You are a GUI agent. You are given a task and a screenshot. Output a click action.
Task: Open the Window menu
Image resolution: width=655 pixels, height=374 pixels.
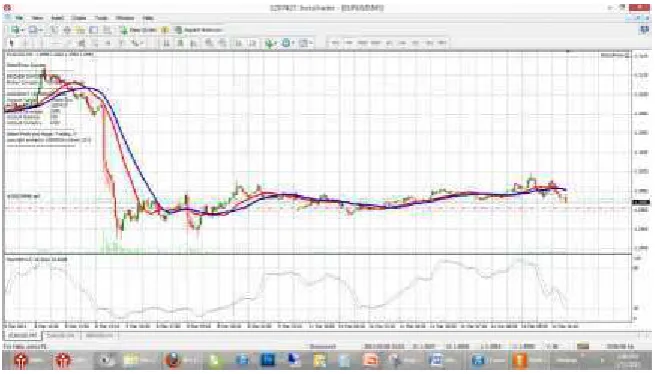[x=124, y=18]
